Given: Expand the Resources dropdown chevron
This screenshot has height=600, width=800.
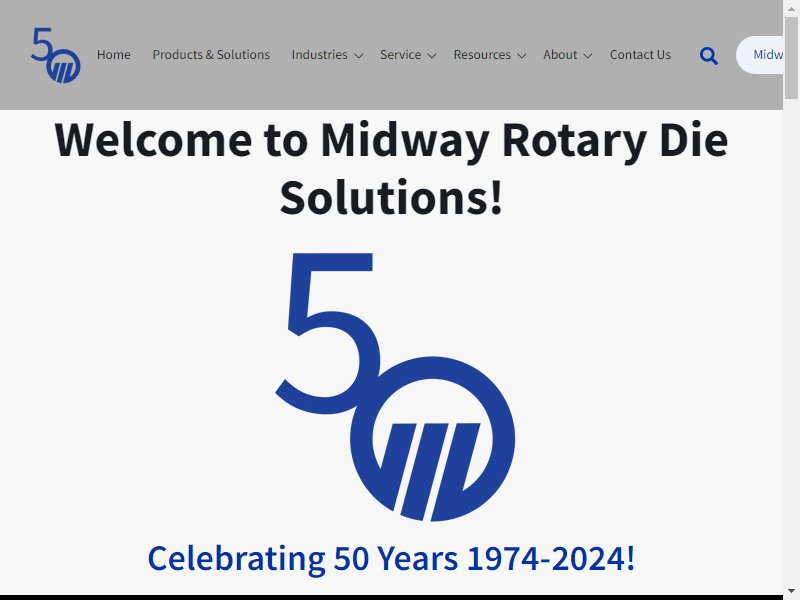Looking at the screenshot, I should (521, 56).
